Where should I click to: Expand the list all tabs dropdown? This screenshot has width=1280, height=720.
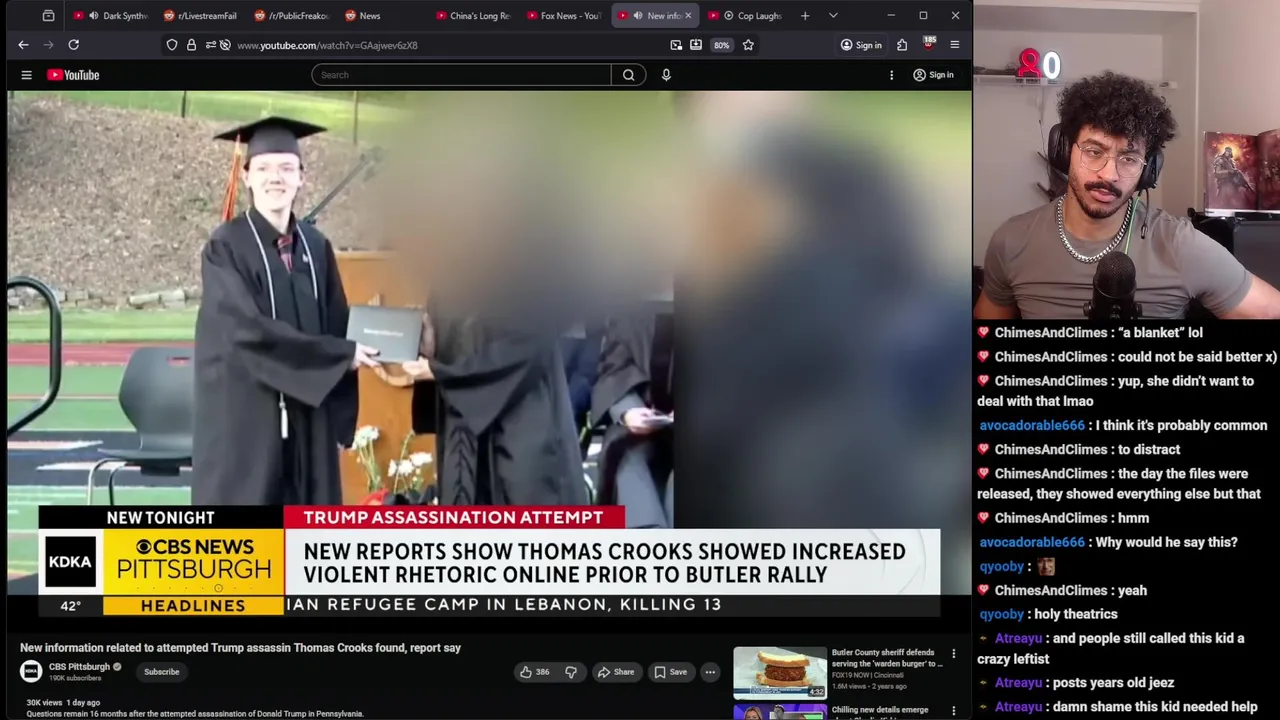[x=833, y=16]
